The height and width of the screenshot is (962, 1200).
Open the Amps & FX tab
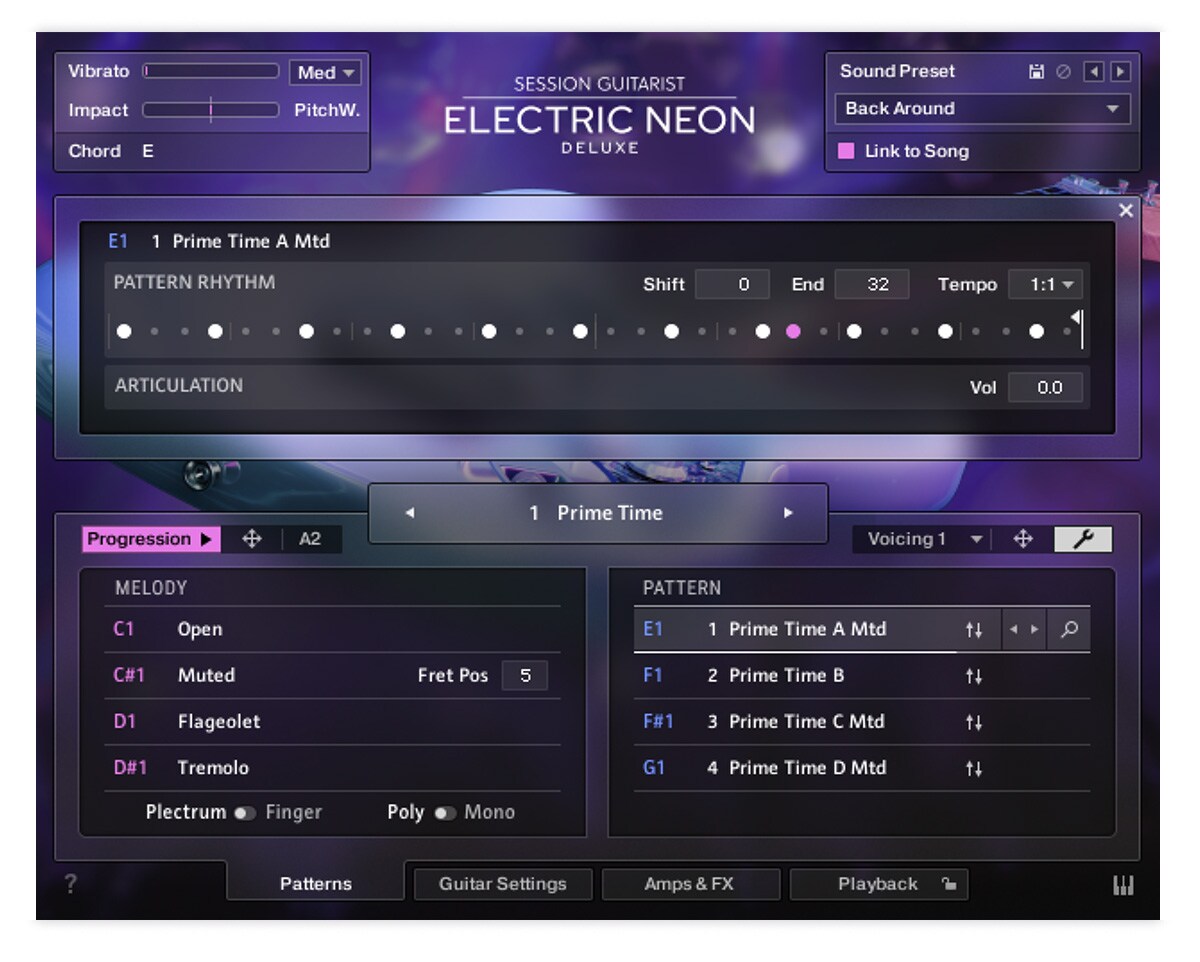coord(689,884)
